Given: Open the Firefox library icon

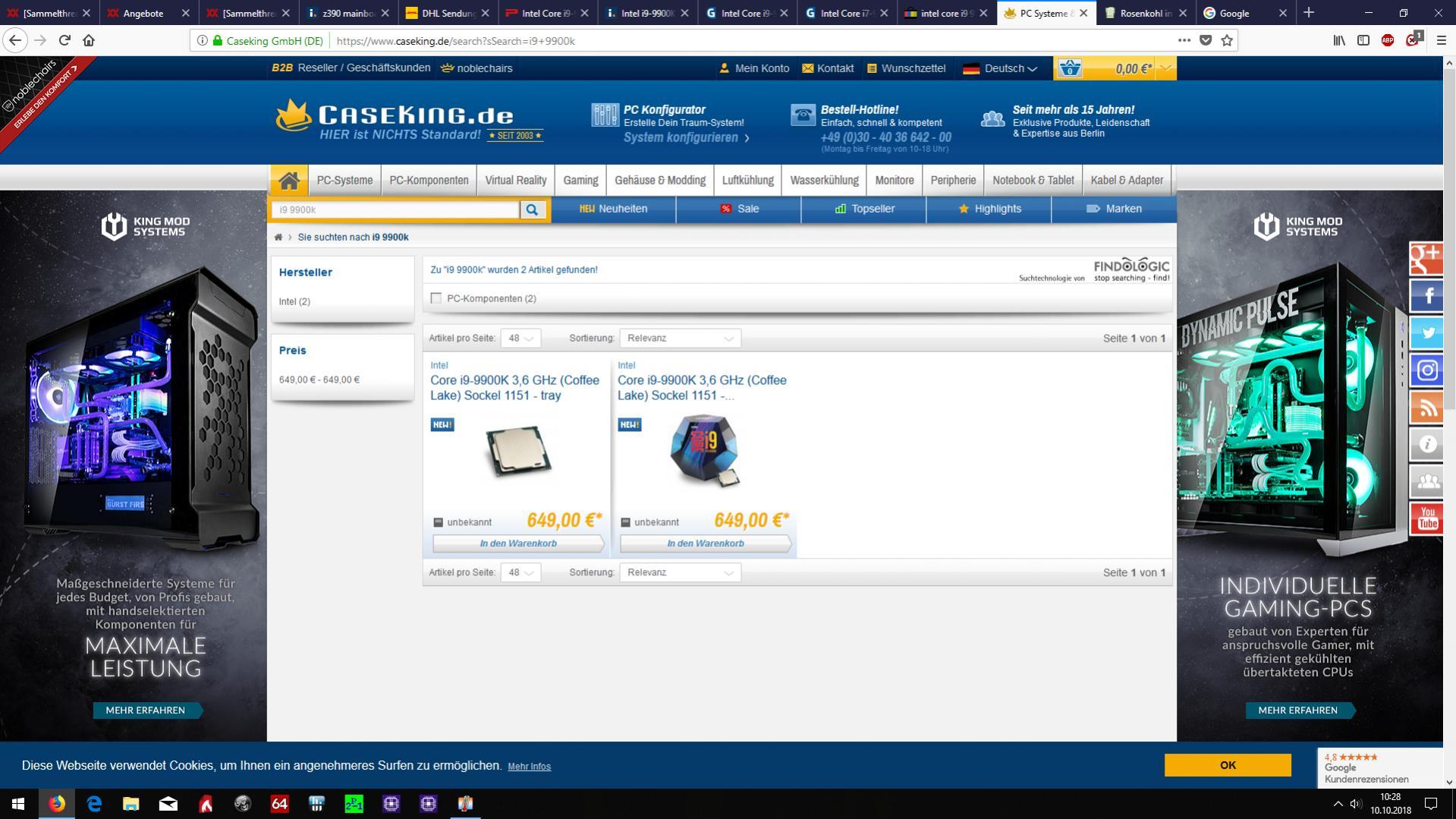Looking at the screenshot, I should click(1339, 40).
